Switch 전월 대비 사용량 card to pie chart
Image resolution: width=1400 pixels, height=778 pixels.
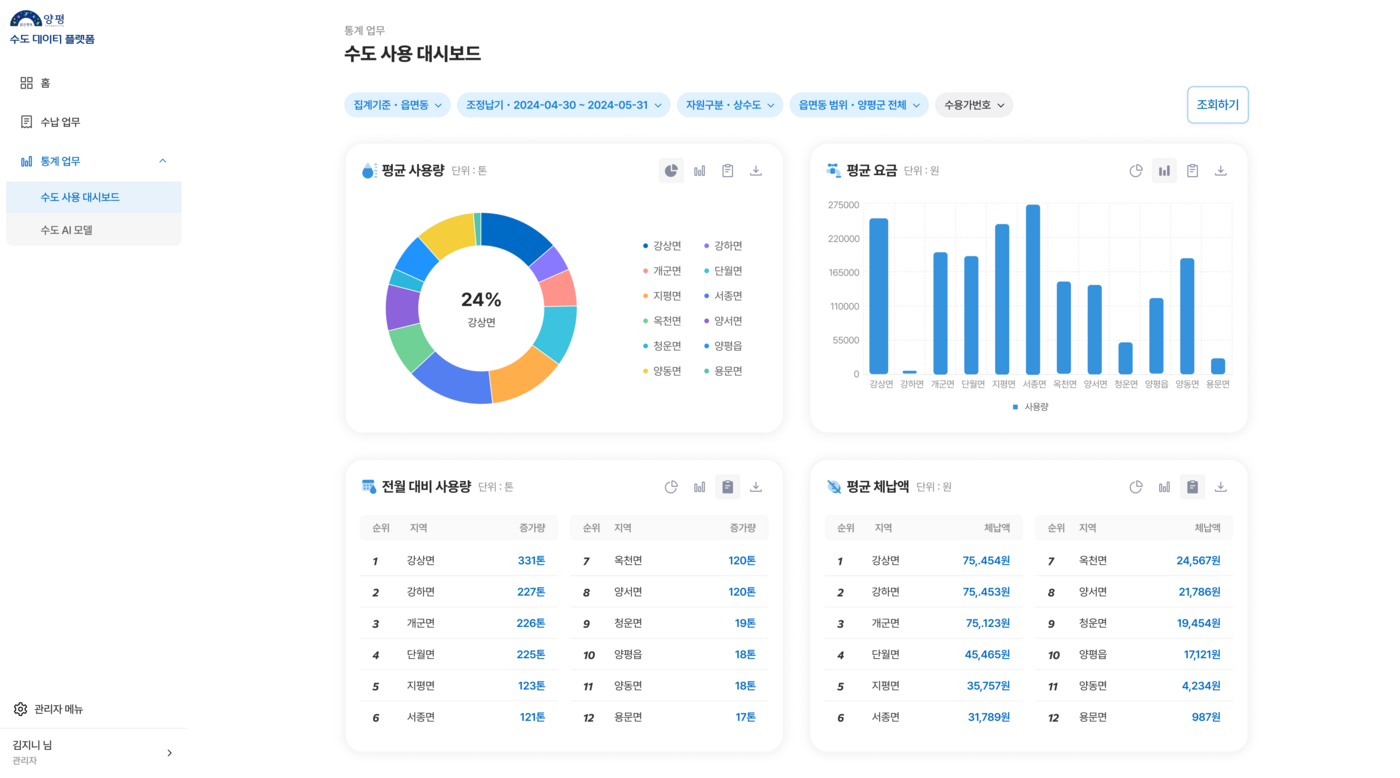pyautogui.click(x=671, y=487)
